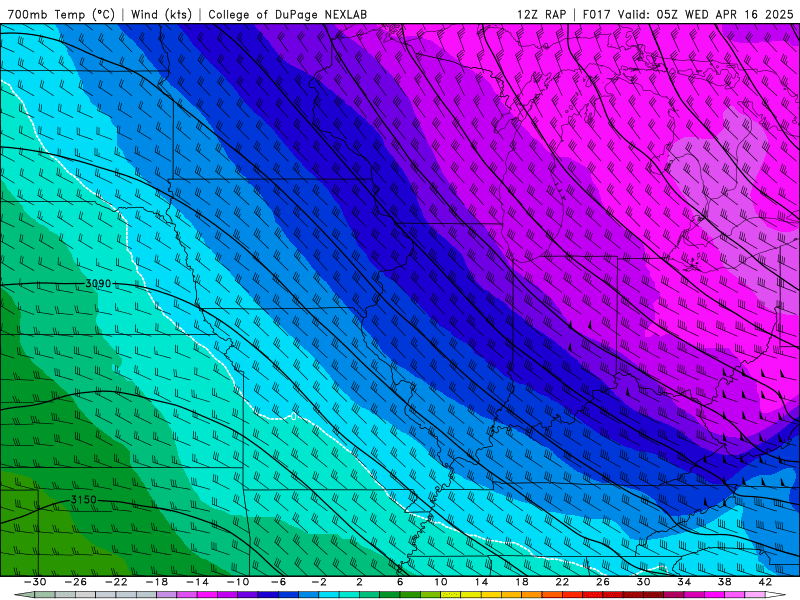Click 'College of DuPage NEXLAB' header text
Viewport: 800px width, 600px height.
pos(287,14)
